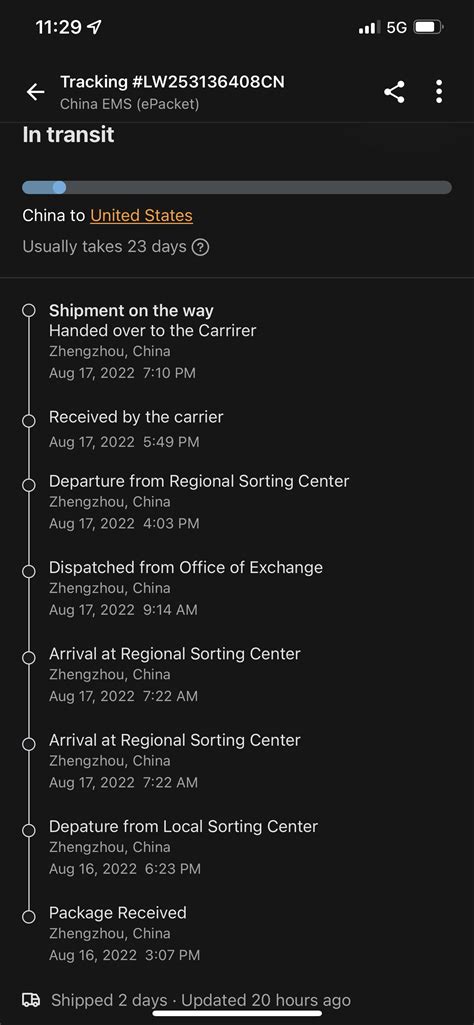Tap the Received by the carrier event

[136, 429]
